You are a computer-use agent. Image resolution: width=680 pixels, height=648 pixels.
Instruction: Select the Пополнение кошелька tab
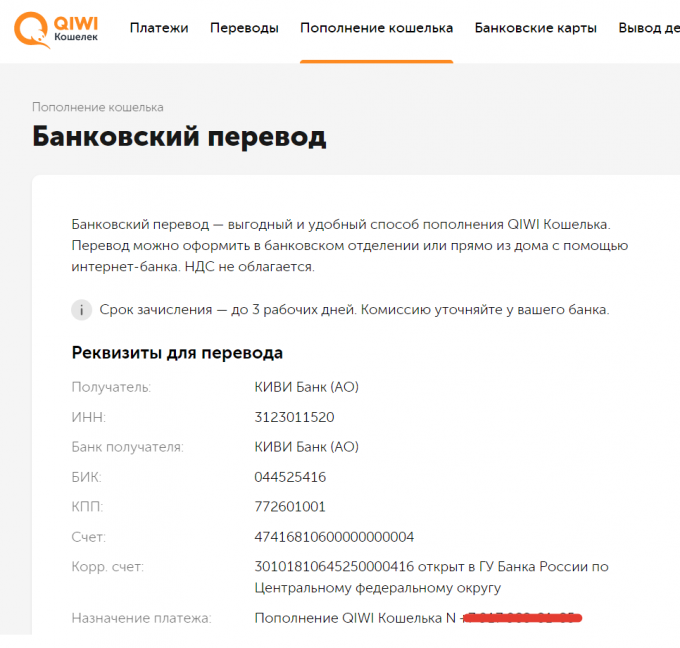pyautogui.click(x=376, y=28)
